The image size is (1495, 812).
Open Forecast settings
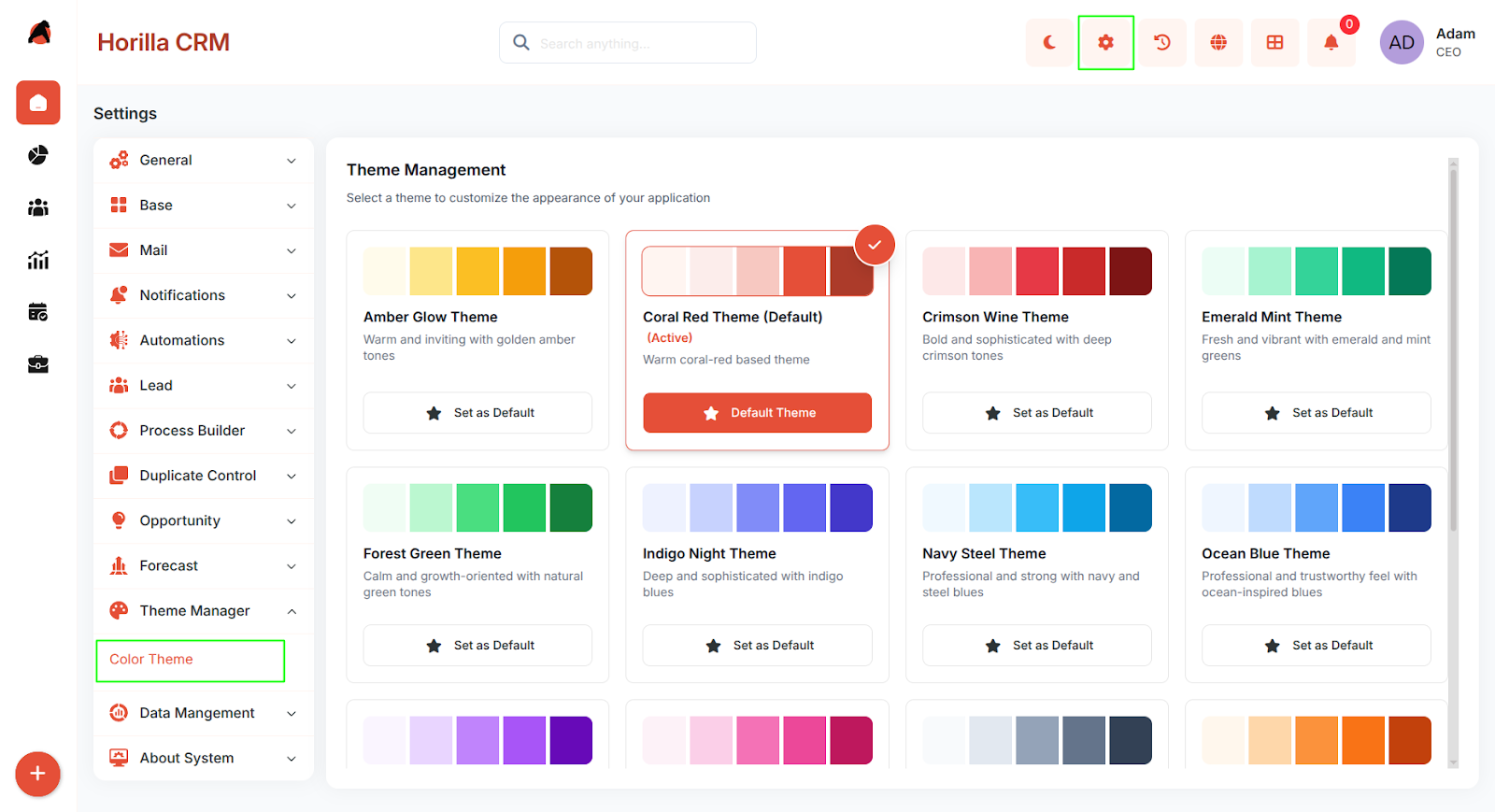(204, 565)
